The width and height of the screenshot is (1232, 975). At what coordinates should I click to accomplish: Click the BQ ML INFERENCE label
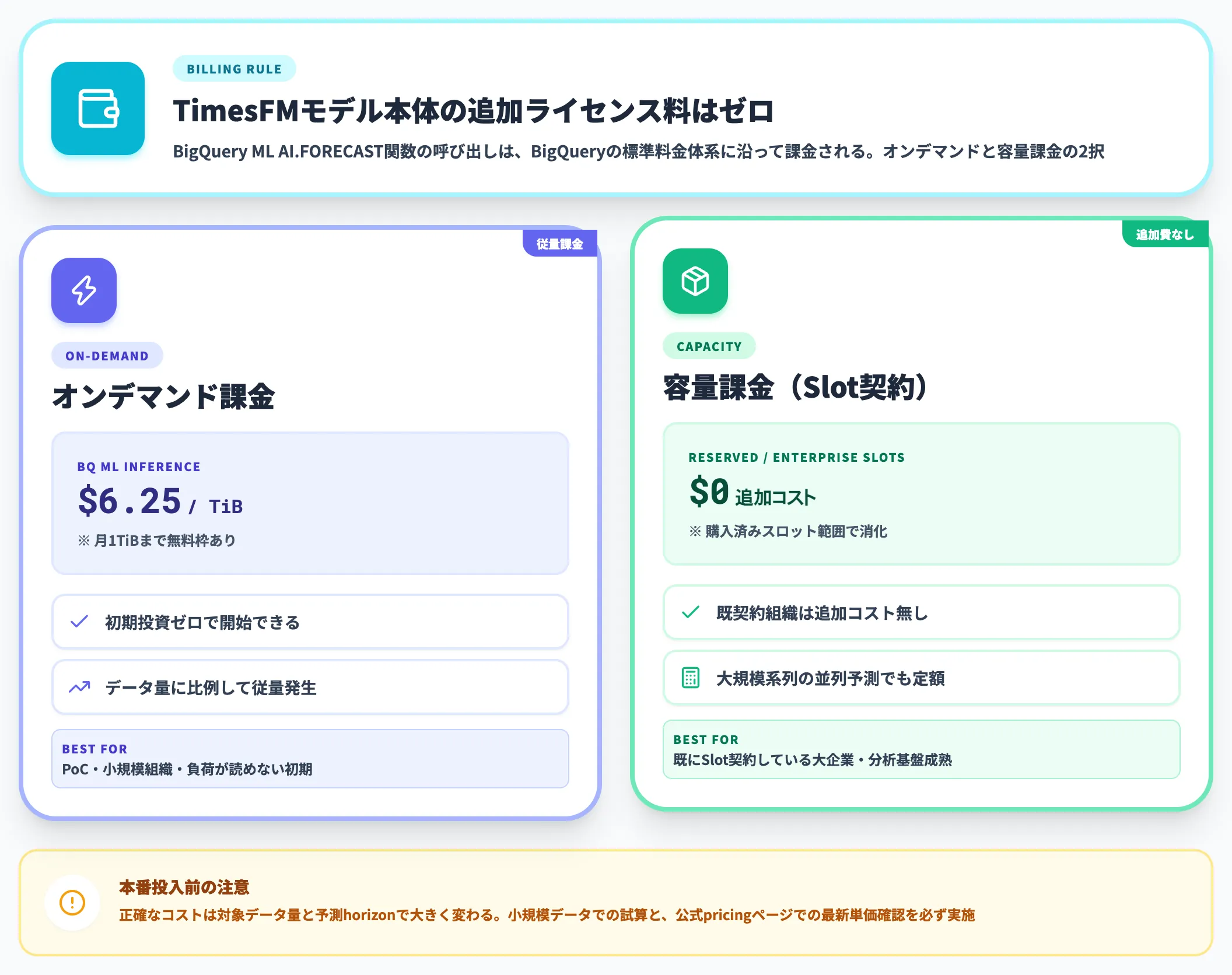(x=139, y=467)
